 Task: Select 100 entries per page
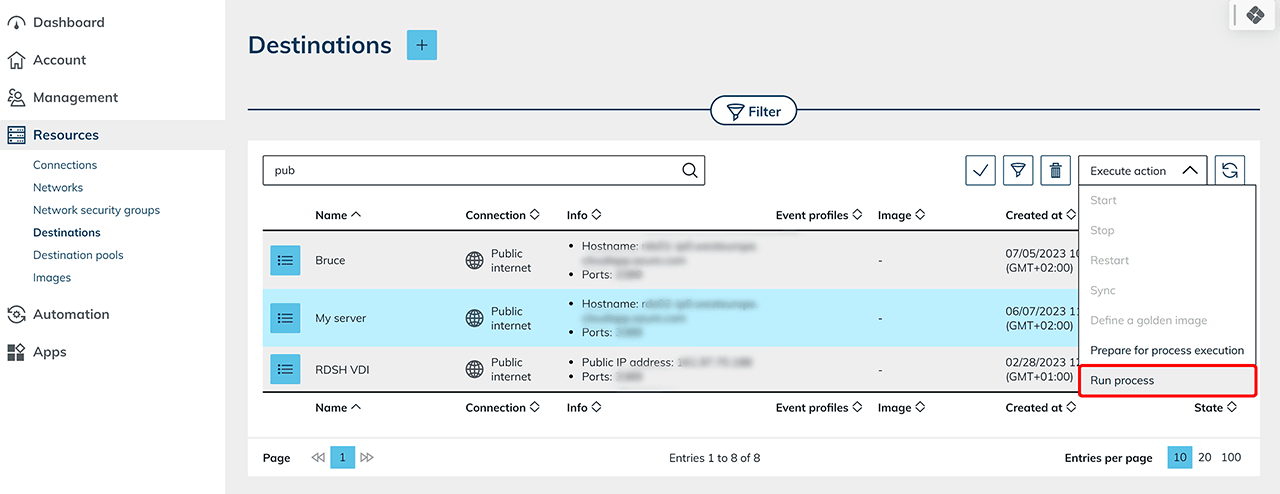[1231, 457]
